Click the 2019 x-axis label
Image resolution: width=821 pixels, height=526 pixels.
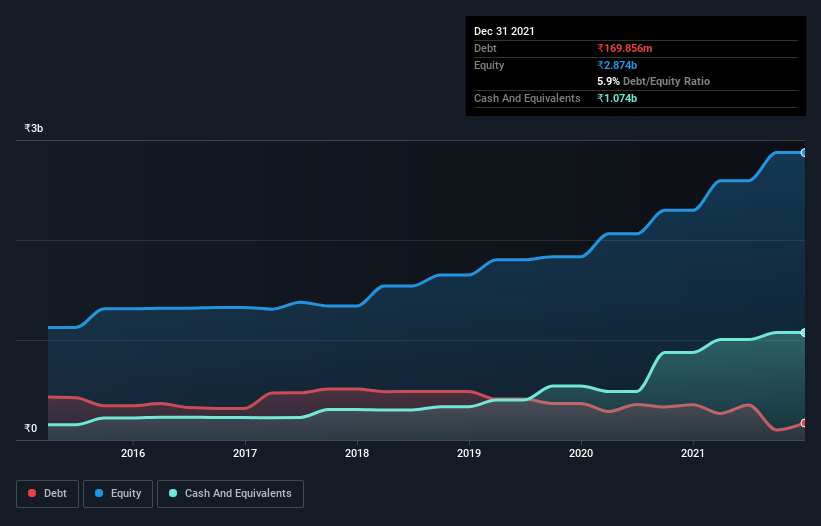pyautogui.click(x=469, y=453)
